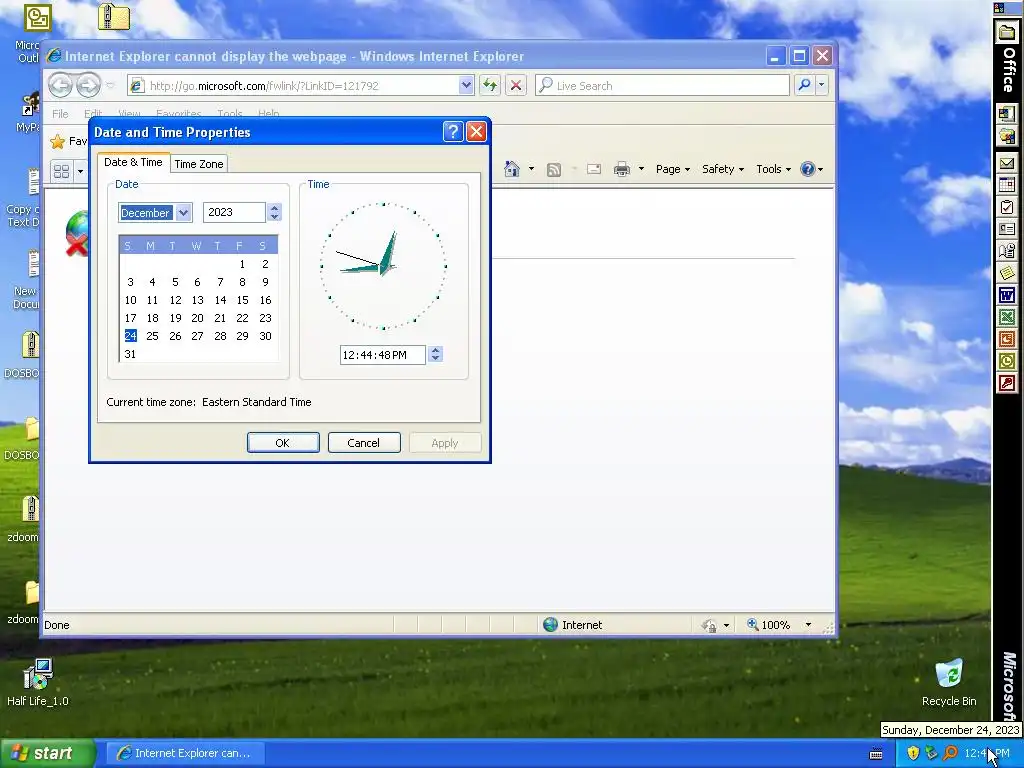Viewport: 1024px width, 768px height.
Task: Click New Task clipboard icon on Office bar
Action: (x=1007, y=208)
